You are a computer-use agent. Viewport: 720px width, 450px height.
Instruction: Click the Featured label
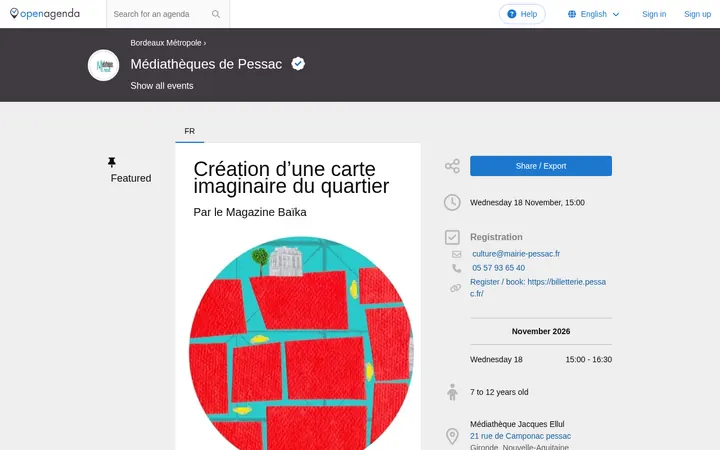tap(131, 178)
